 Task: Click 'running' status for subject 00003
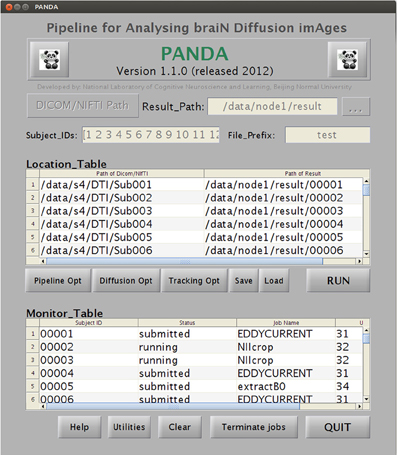point(187,360)
